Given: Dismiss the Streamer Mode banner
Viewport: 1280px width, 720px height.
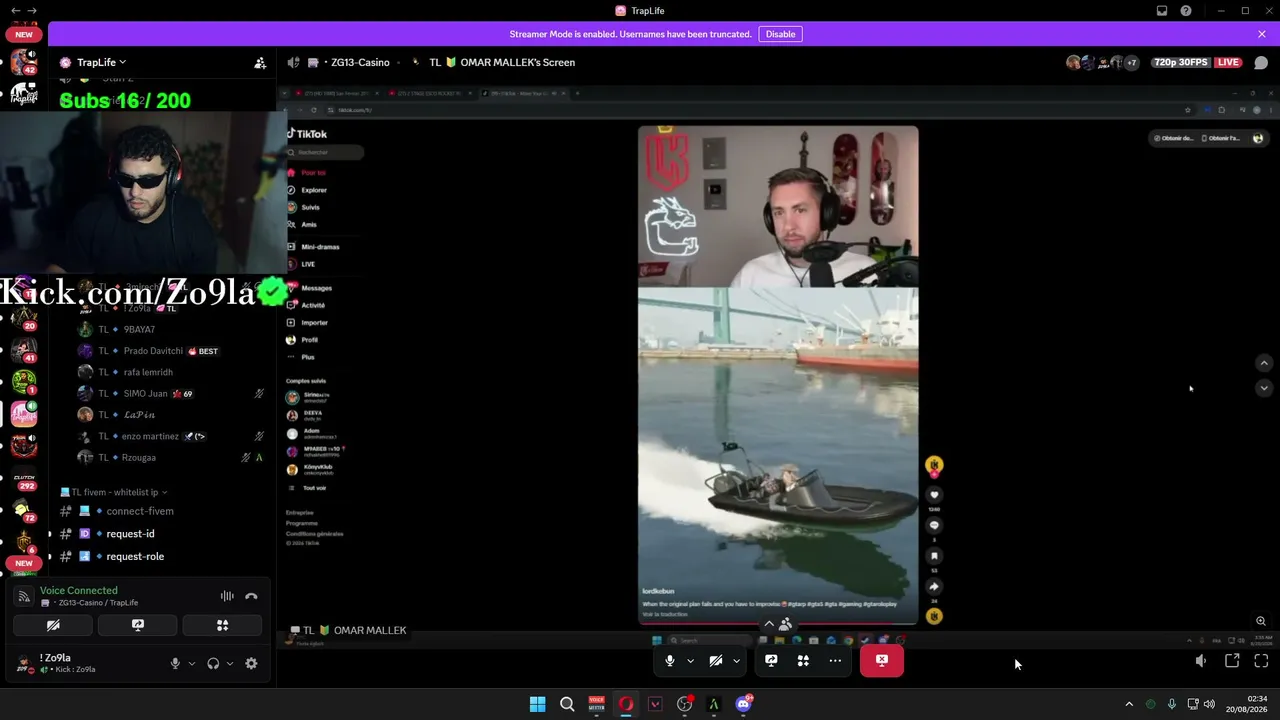Looking at the screenshot, I should [x=1262, y=34].
